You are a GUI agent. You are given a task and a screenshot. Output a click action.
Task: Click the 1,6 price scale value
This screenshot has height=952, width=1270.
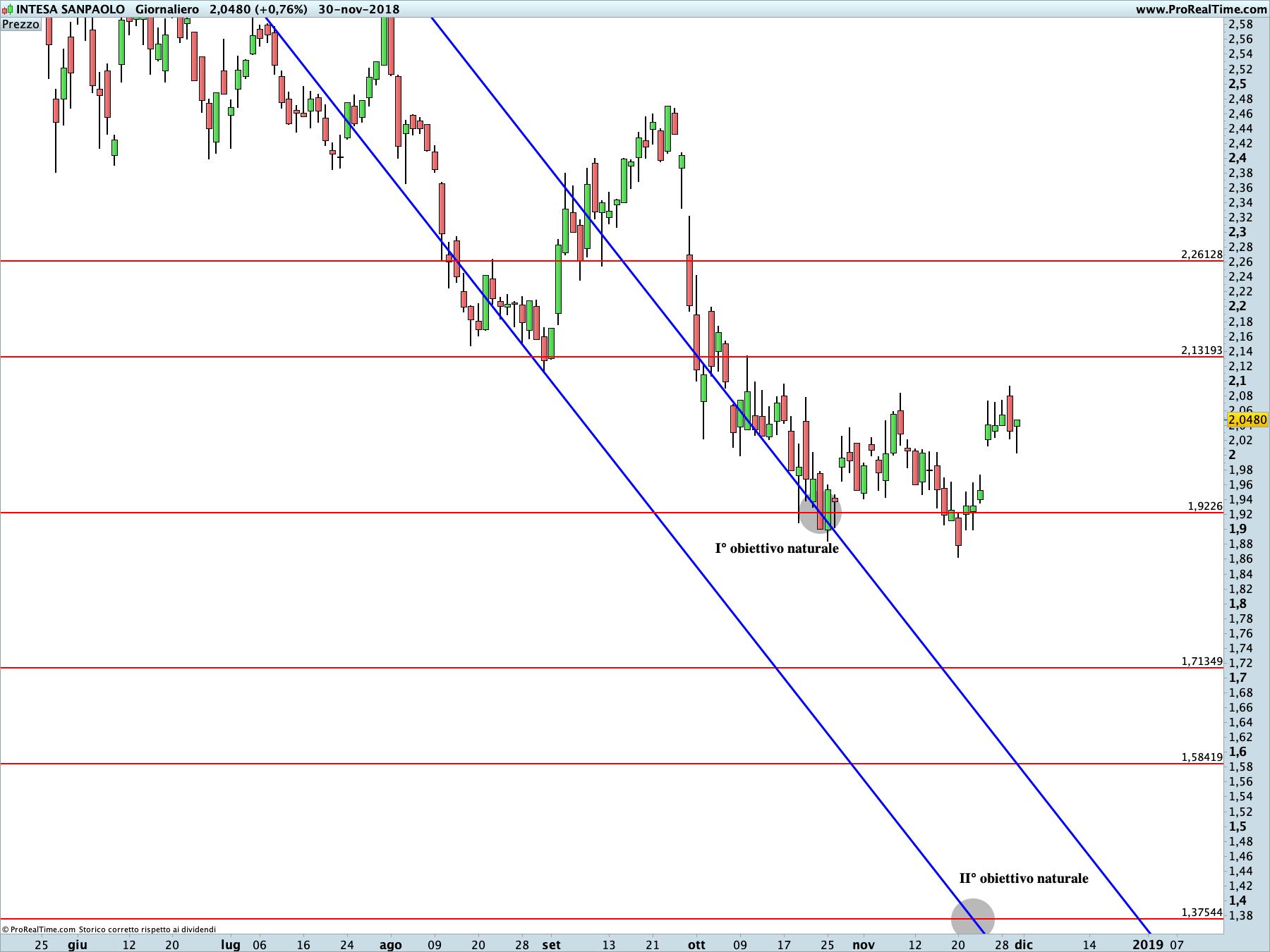tap(1238, 752)
